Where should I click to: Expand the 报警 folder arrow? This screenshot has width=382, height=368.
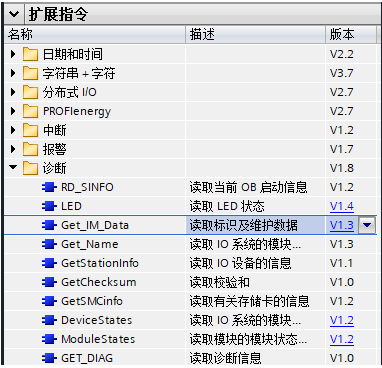pos(13,149)
